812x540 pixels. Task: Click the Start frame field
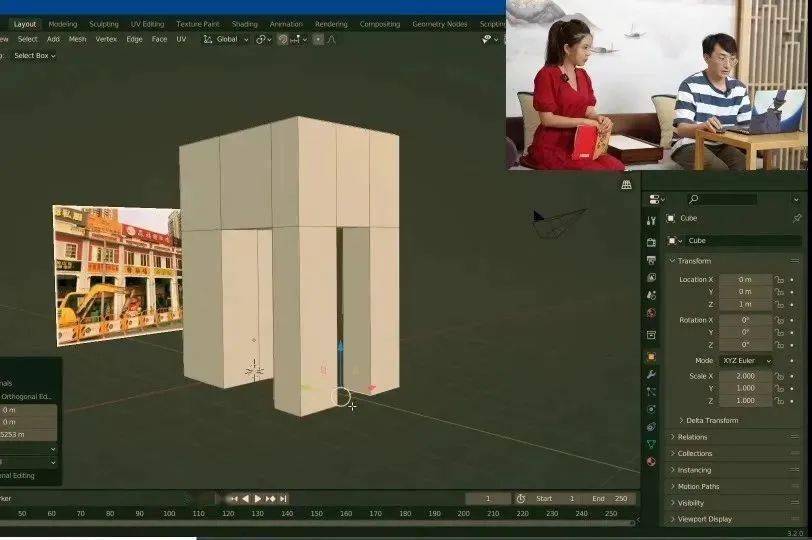(x=556, y=499)
